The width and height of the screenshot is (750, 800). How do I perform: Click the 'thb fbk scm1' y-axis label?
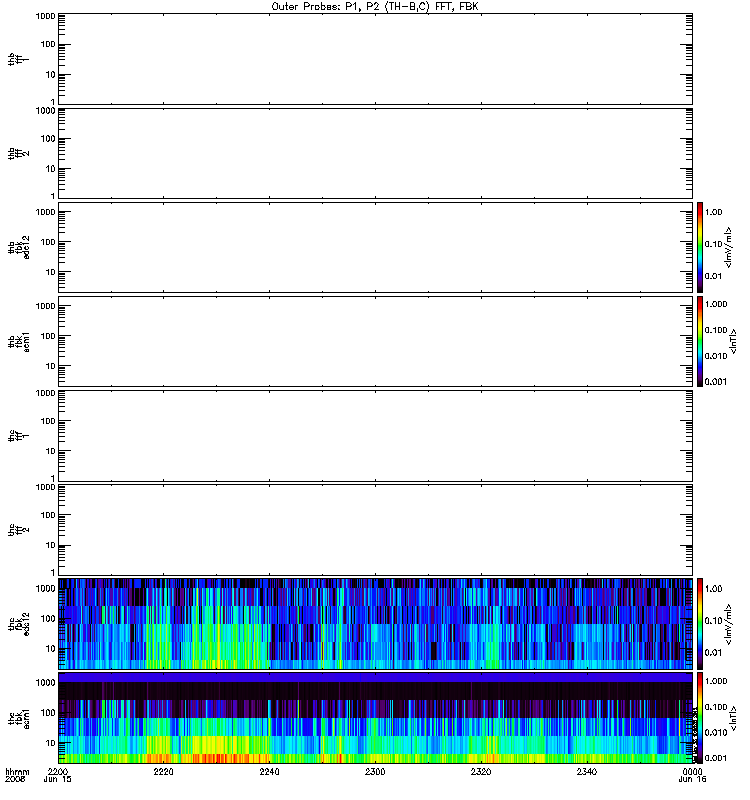click(x=19, y=341)
